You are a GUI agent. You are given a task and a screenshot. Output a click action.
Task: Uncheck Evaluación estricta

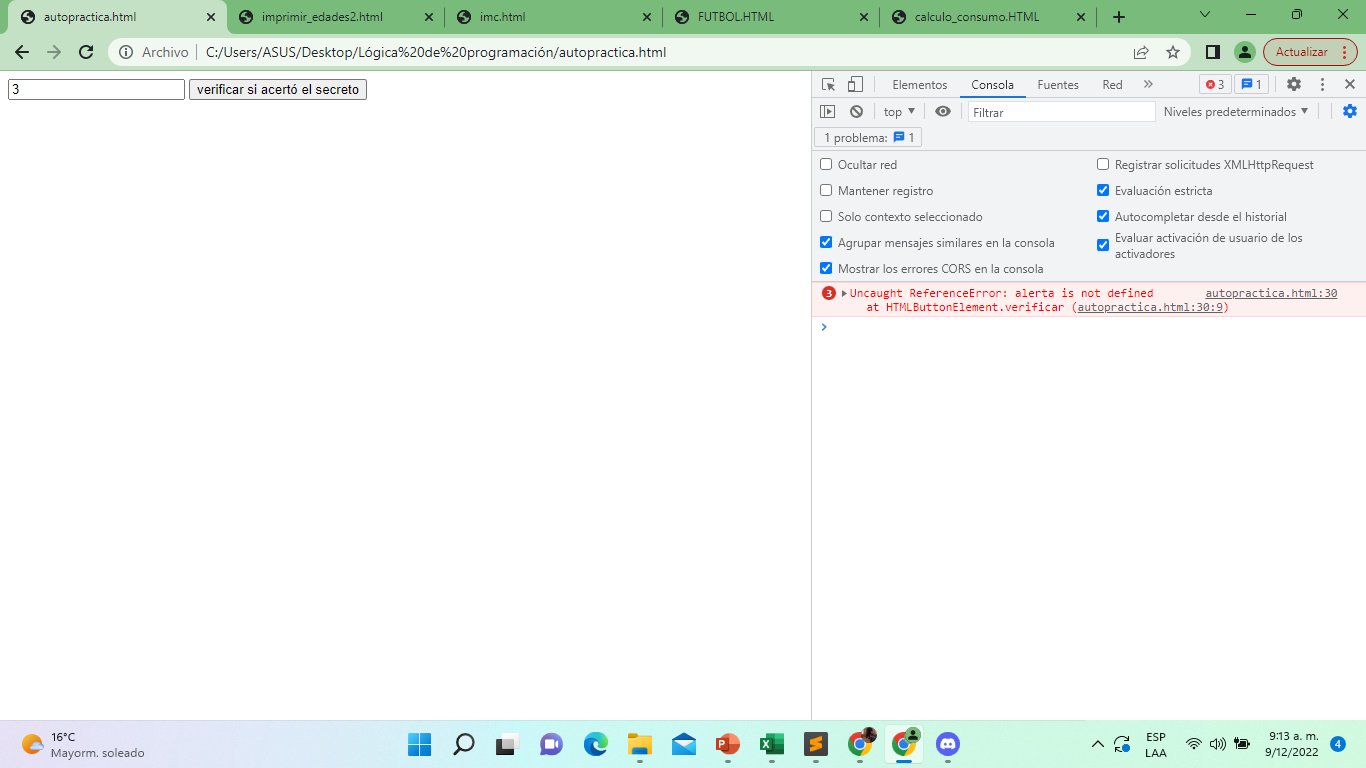[x=1103, y=190]
